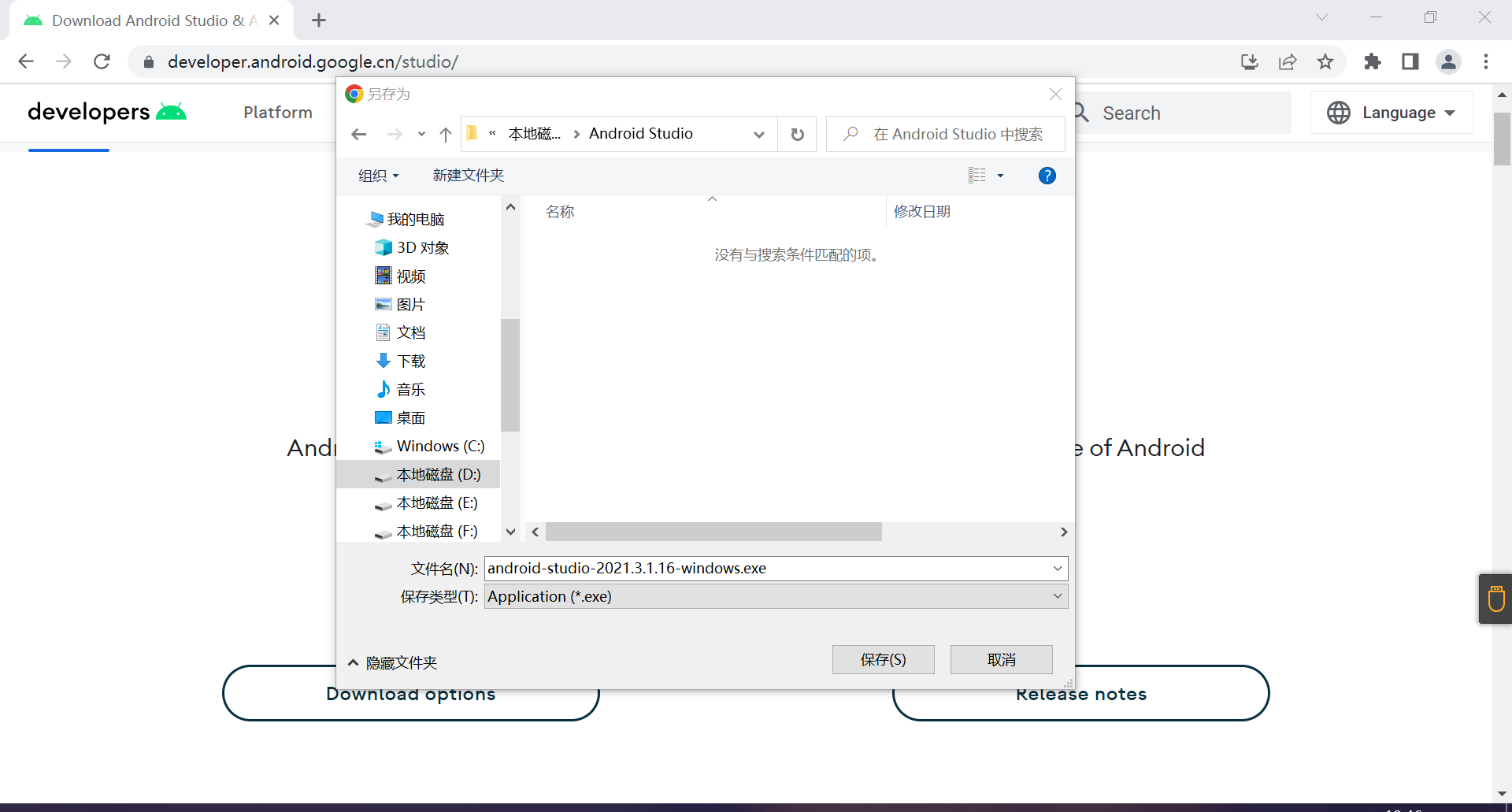The width and height of the screenshot is (1512, 812).
Task: Click the lock icon in address bar
Action: pos(148,61)
